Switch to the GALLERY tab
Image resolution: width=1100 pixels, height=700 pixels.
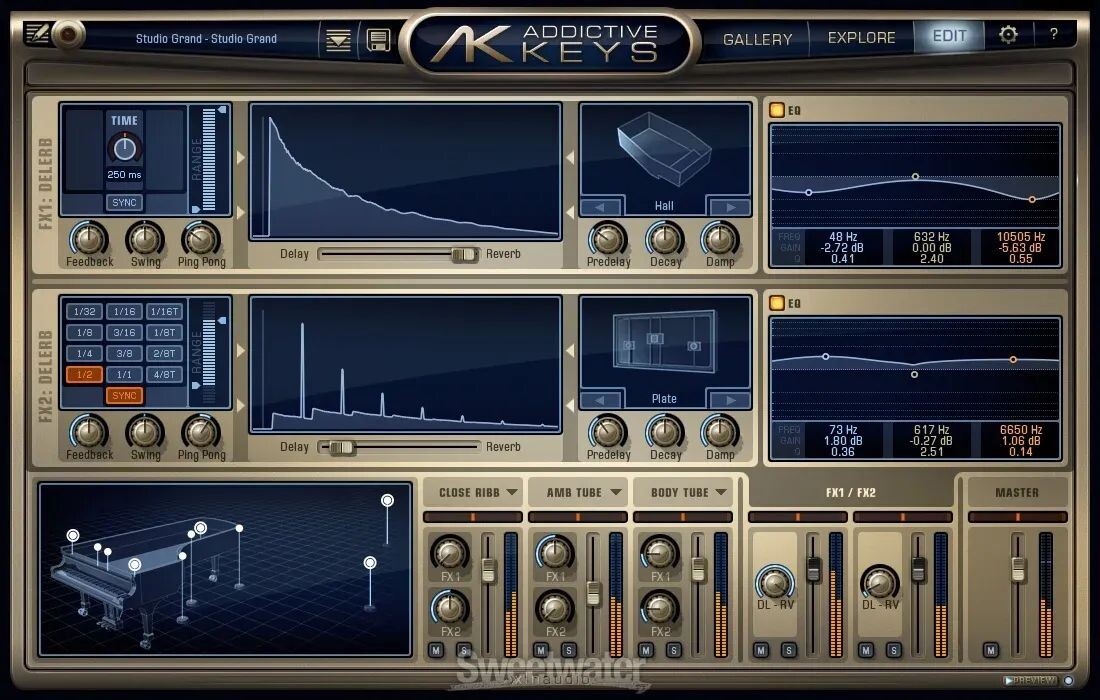757,39
